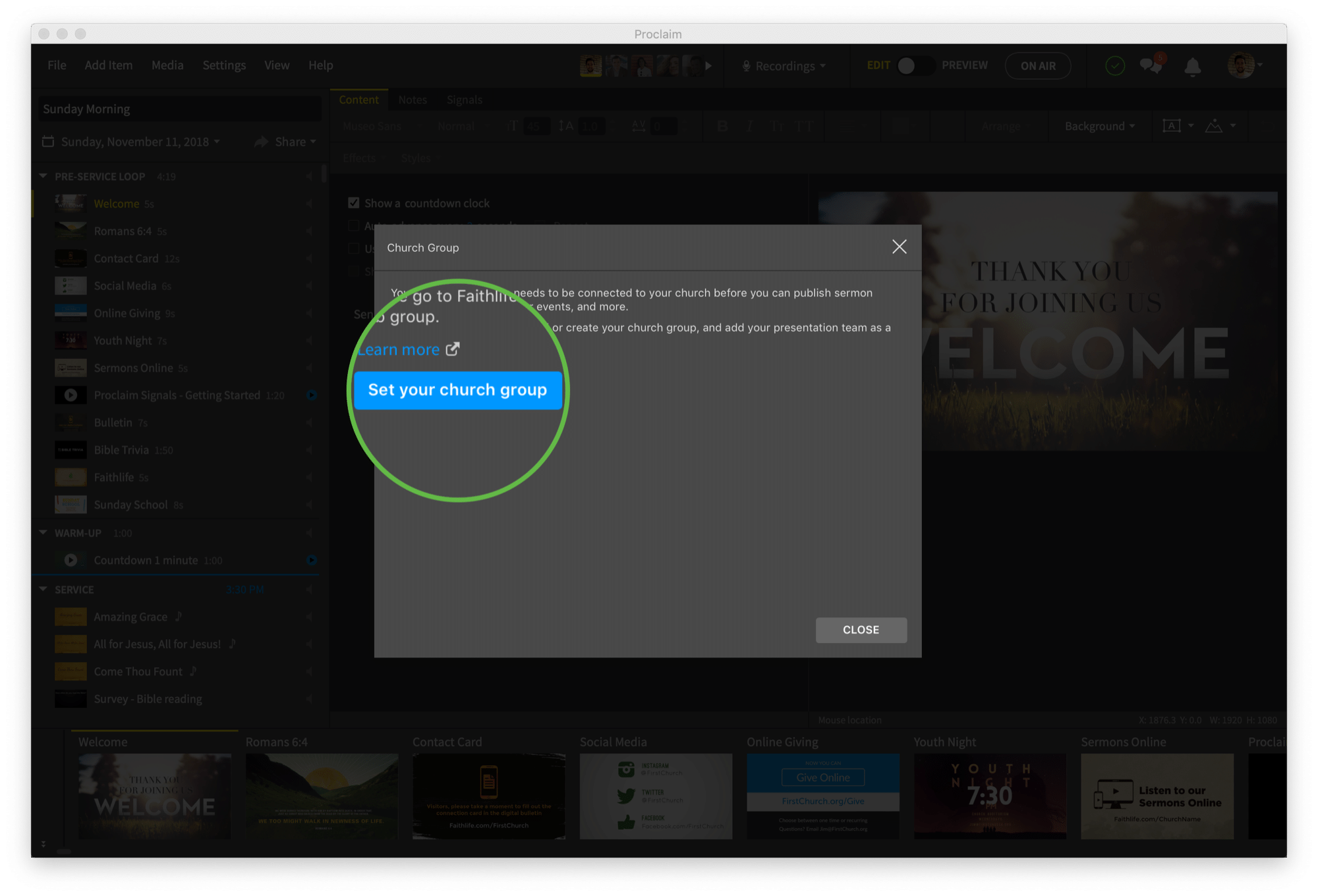Switch to the Notes tab
Image resolution: width=1318 pixels, height=896 pixels.
413,99
